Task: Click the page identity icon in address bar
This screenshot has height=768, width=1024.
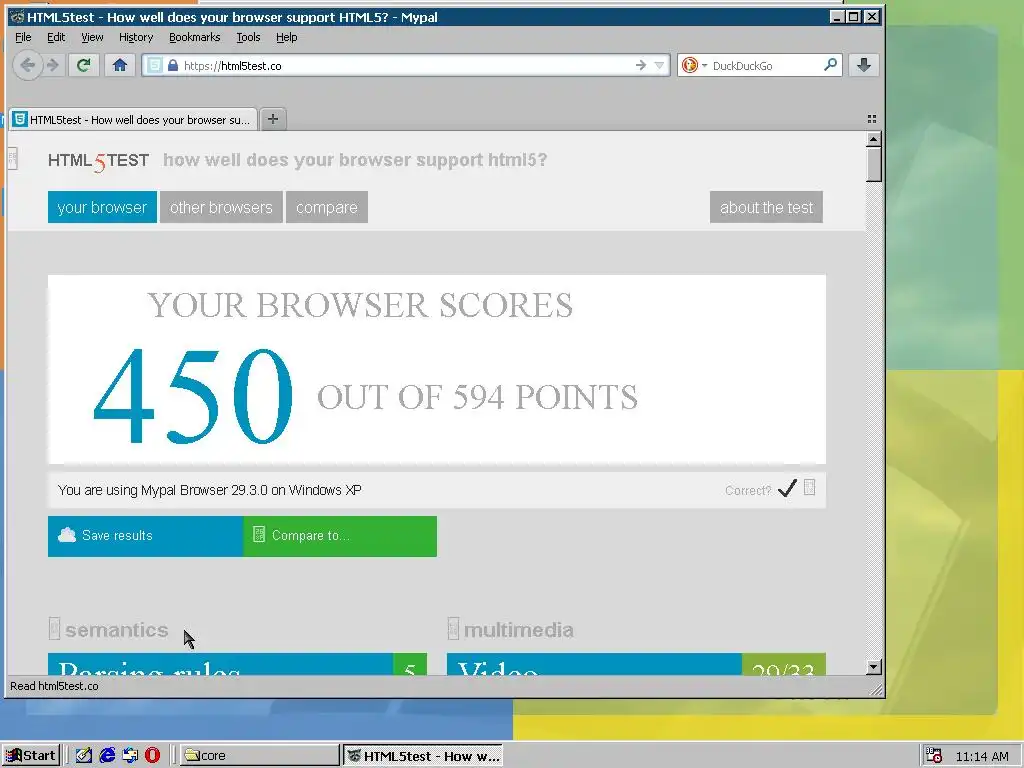Action: tap(154, 65)
